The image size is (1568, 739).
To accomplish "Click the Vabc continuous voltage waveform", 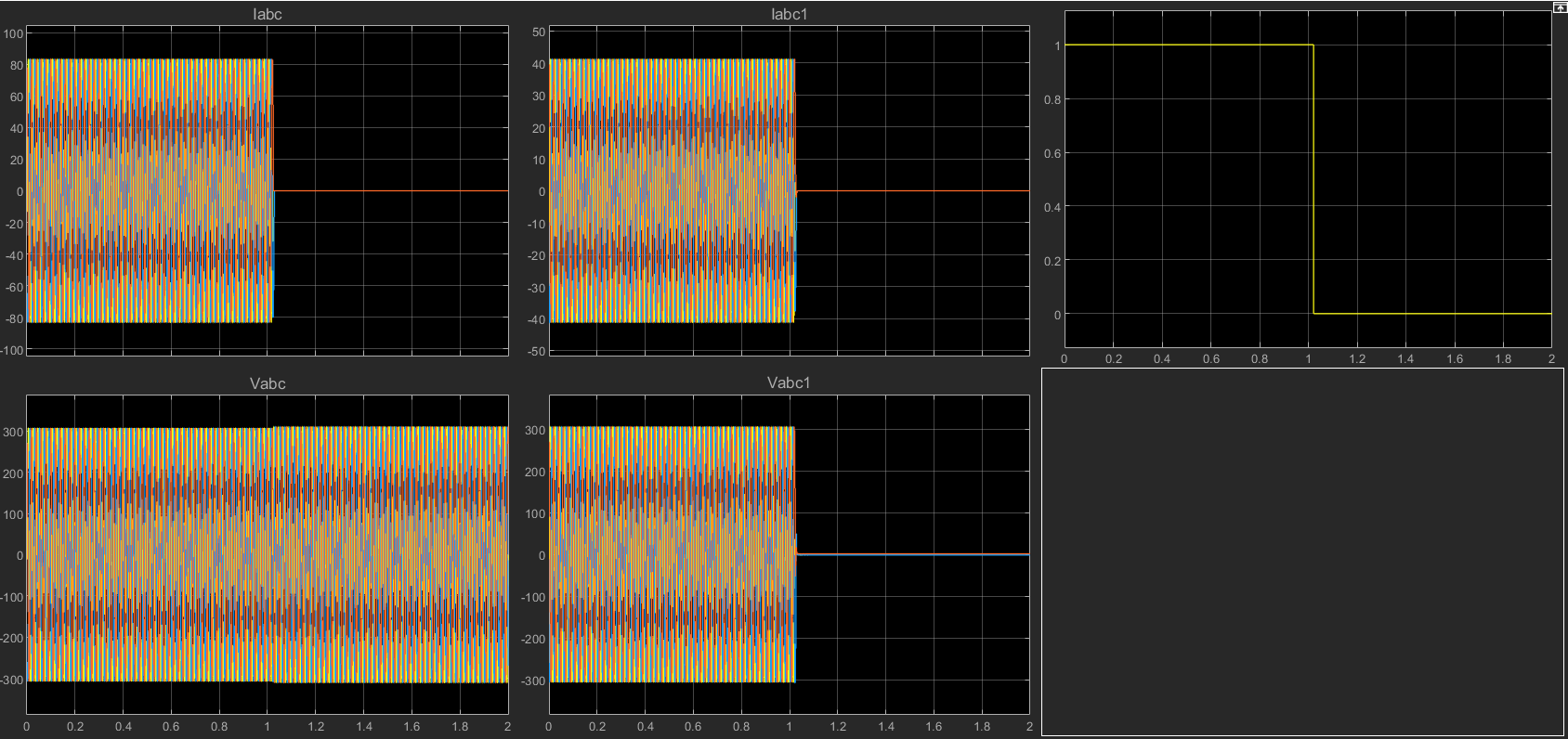I will [268, 555].
